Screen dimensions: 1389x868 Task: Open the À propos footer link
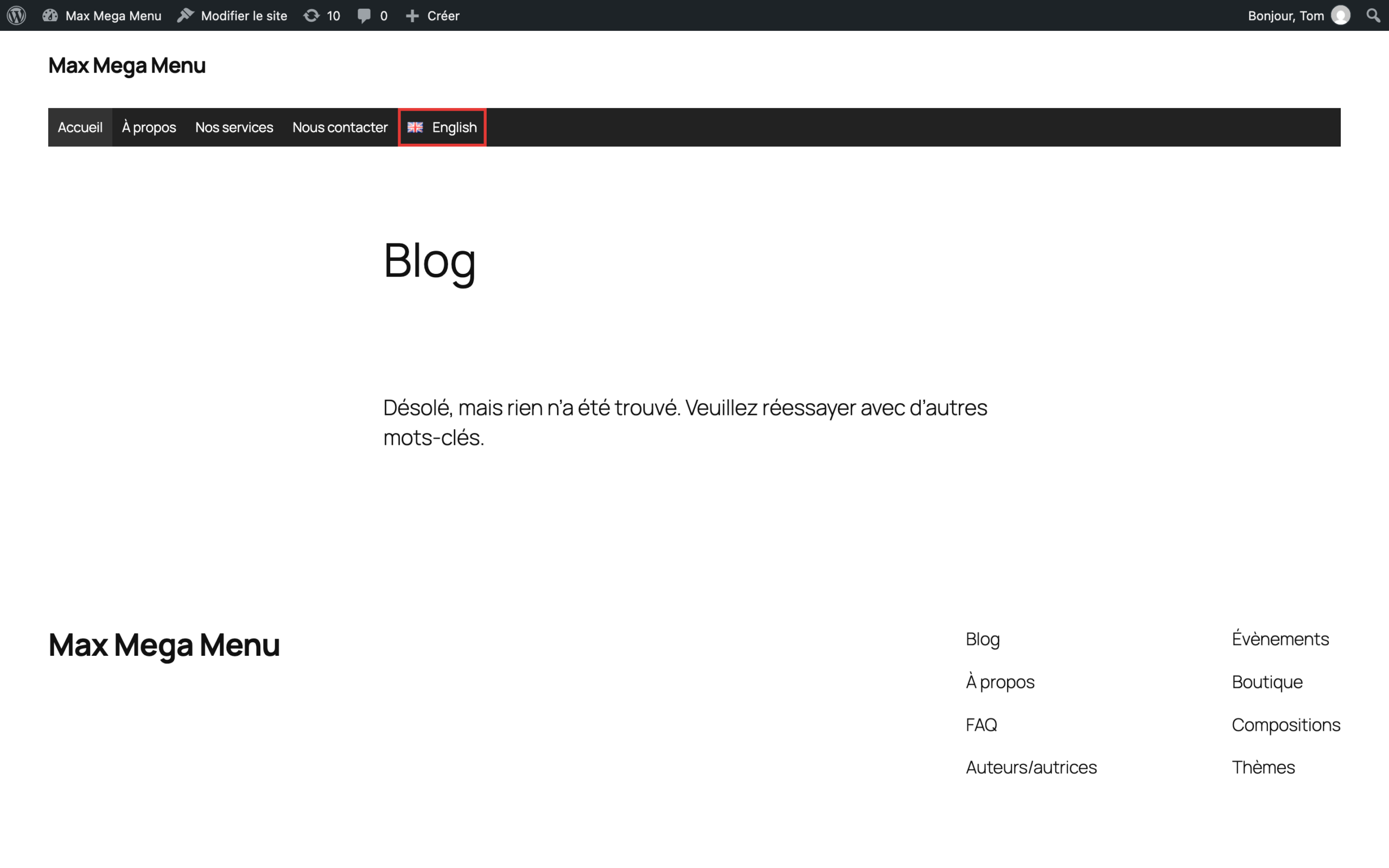(1001, 682)
